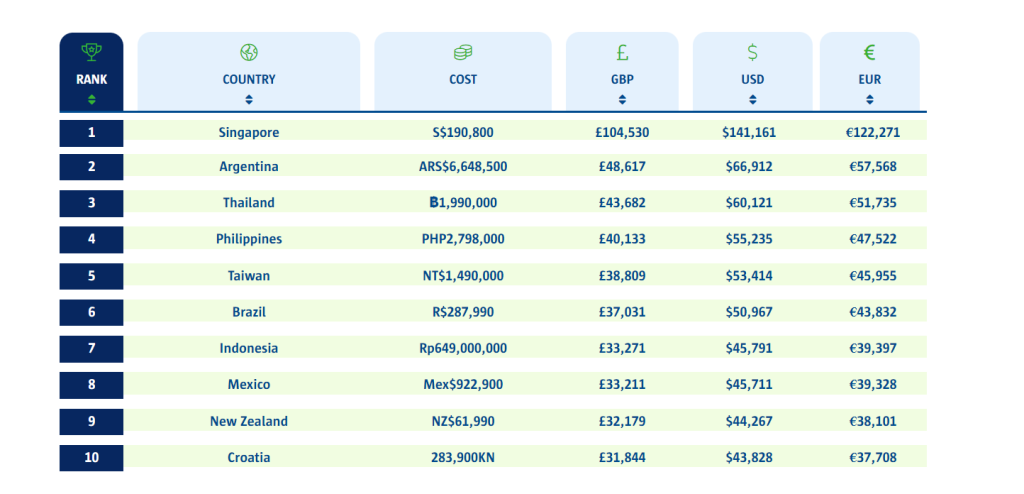Select Croatia's EUR value €37,708

pos(873,458)
